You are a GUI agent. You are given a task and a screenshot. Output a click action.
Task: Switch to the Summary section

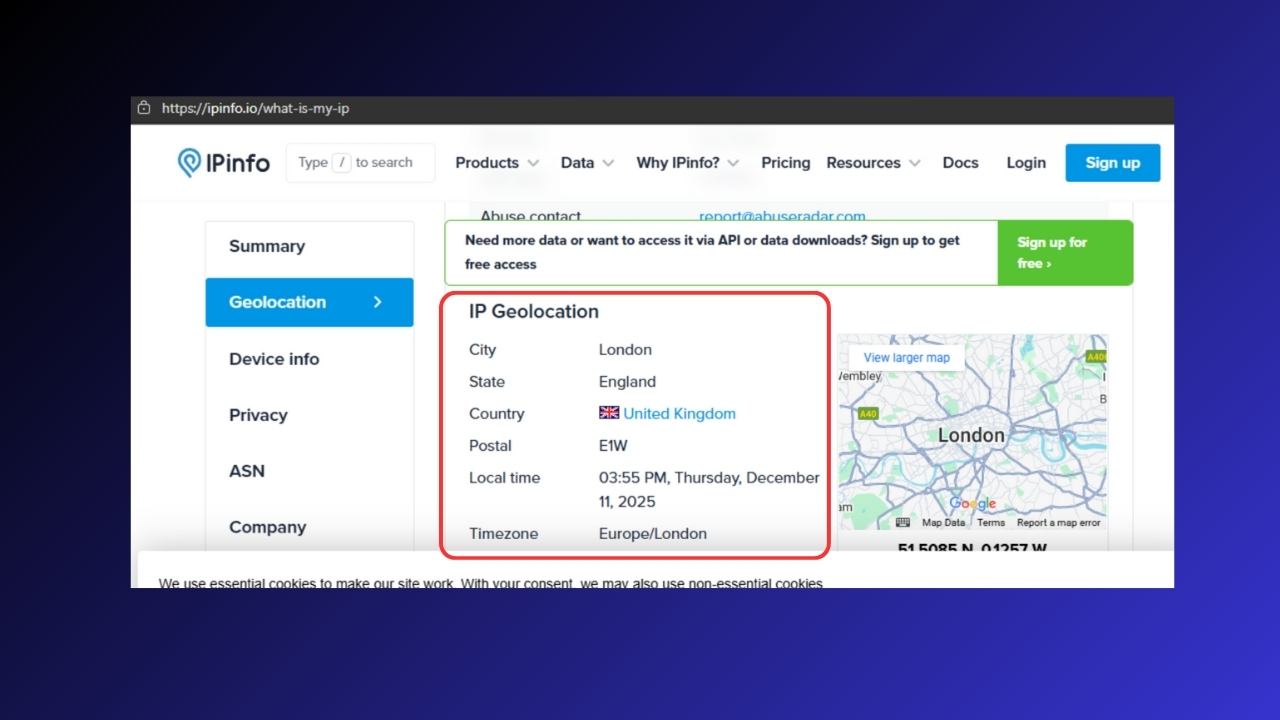tap(309, 247)
